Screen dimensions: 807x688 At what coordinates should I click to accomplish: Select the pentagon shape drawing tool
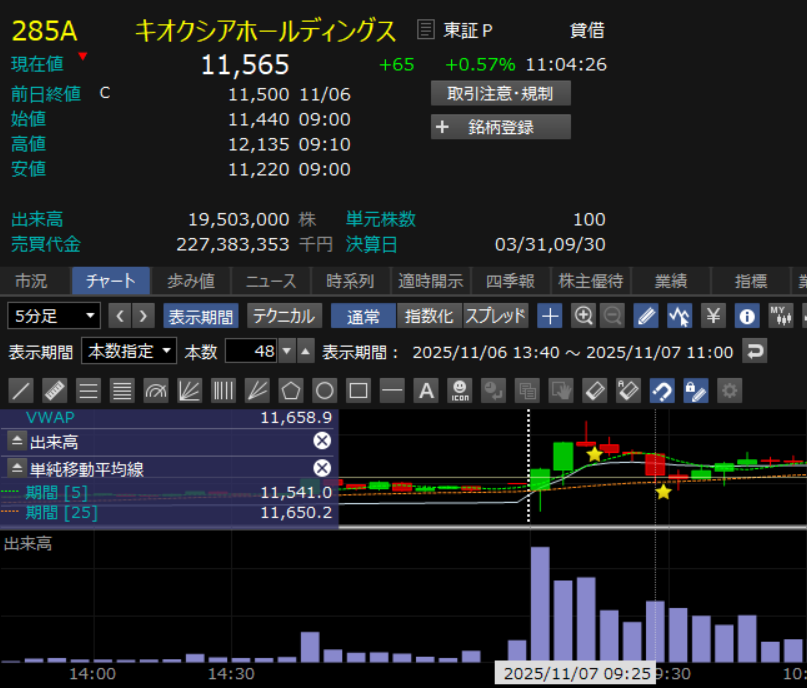290,390
